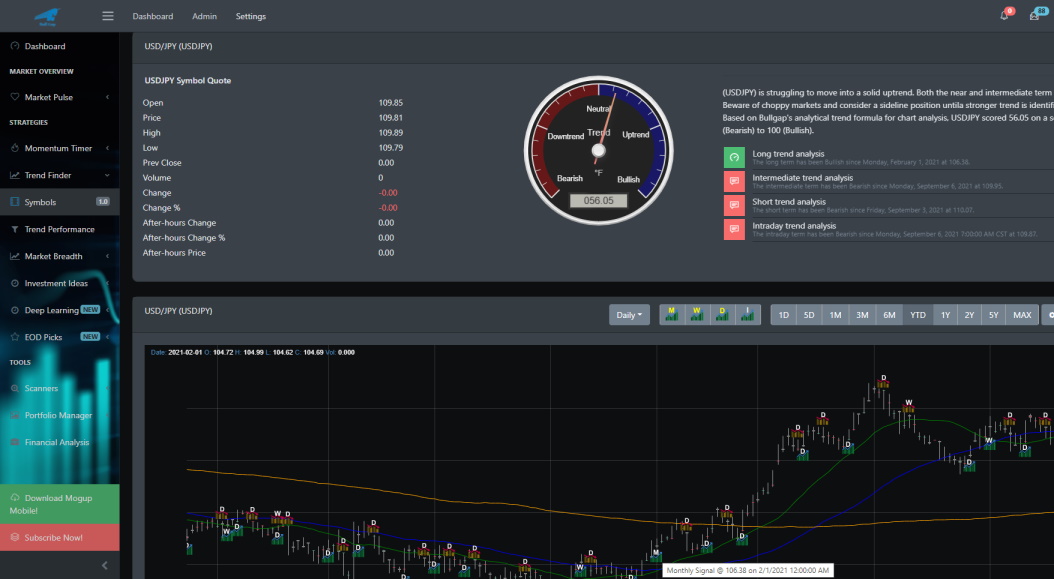Open the Daily interval dropdown
This screenshot has height=579, width=1054.
629,315
